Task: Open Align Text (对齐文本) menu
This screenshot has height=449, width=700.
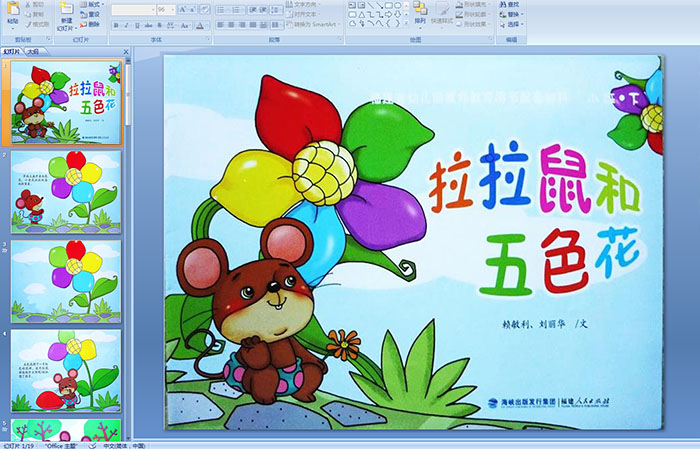Action: (304, 14)
